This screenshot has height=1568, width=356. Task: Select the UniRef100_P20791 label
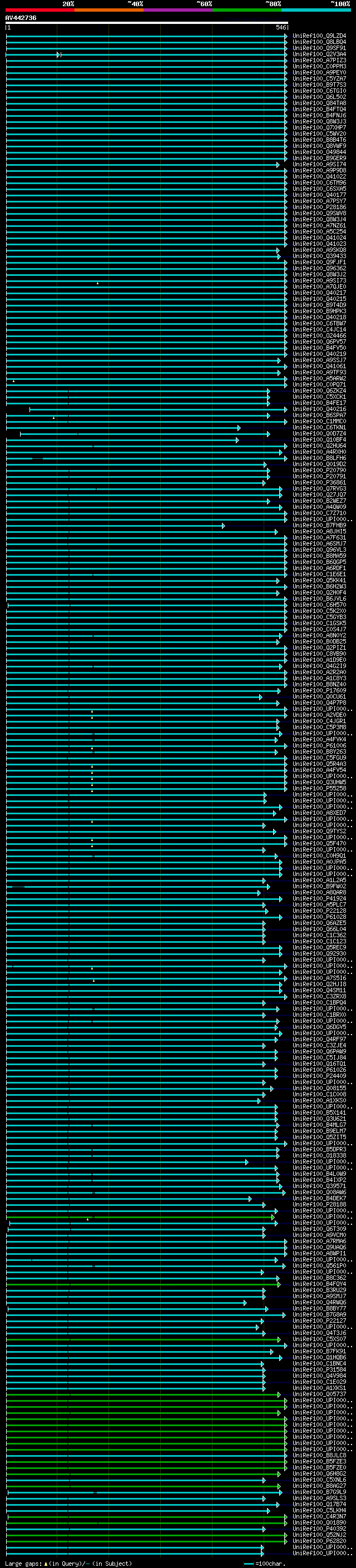(319, 476)
